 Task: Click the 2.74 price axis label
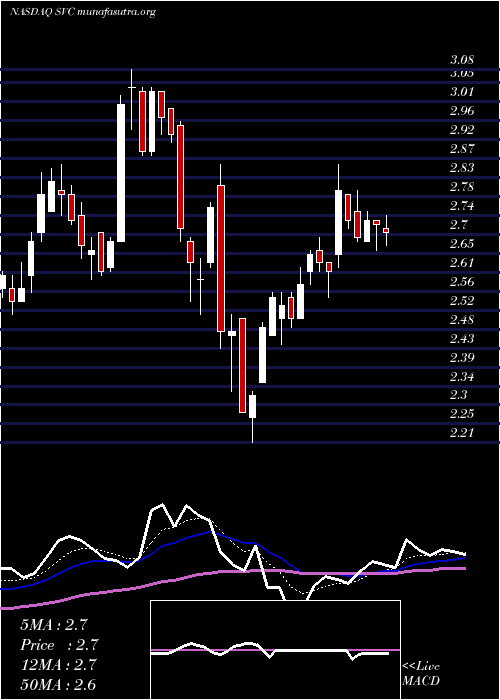coord(461,206)
